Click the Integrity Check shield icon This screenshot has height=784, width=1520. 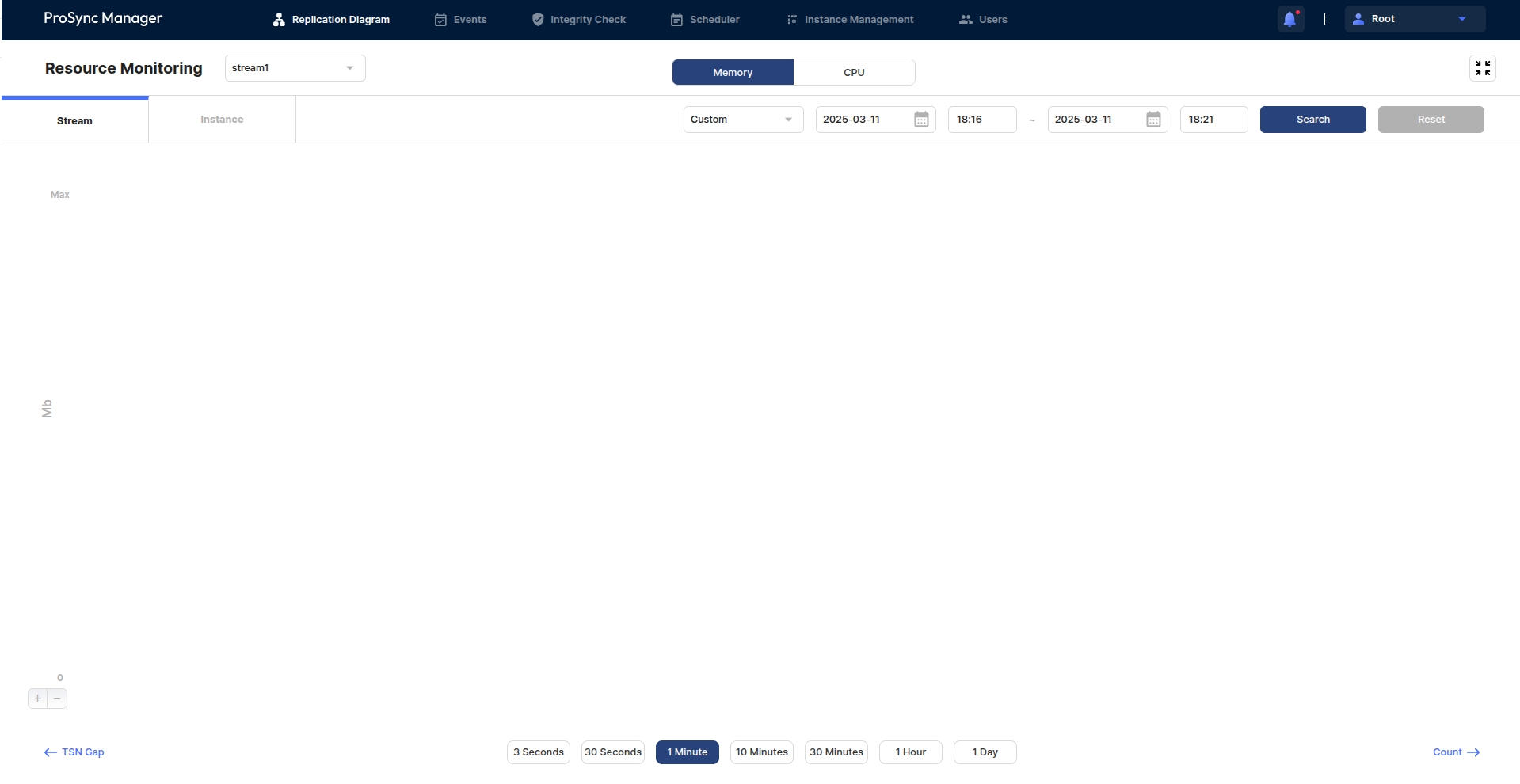point(538,20)
